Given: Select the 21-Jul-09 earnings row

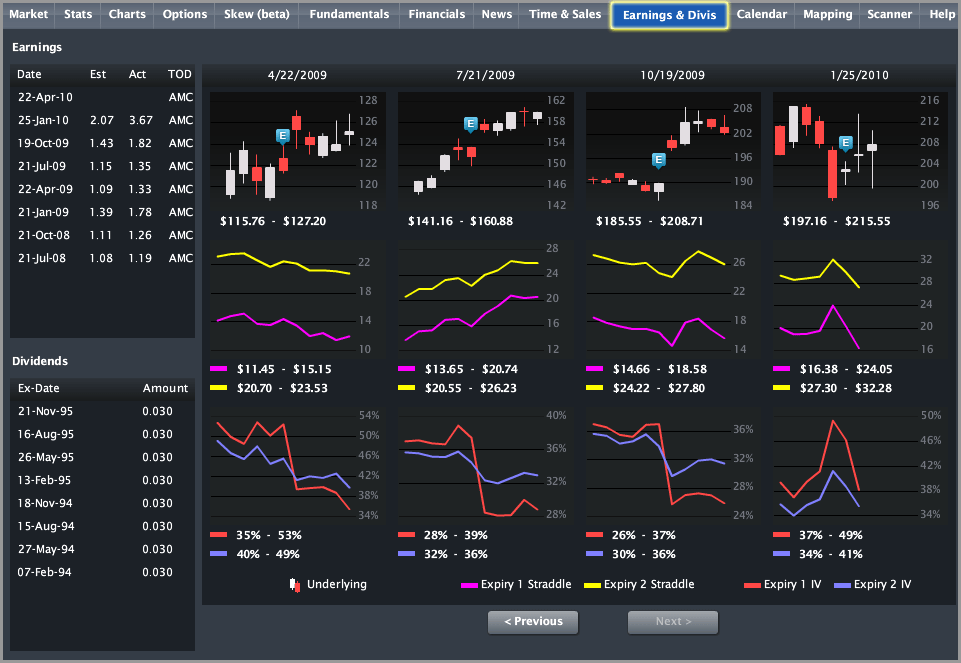Looking at the screenshot, I should 102,166.
